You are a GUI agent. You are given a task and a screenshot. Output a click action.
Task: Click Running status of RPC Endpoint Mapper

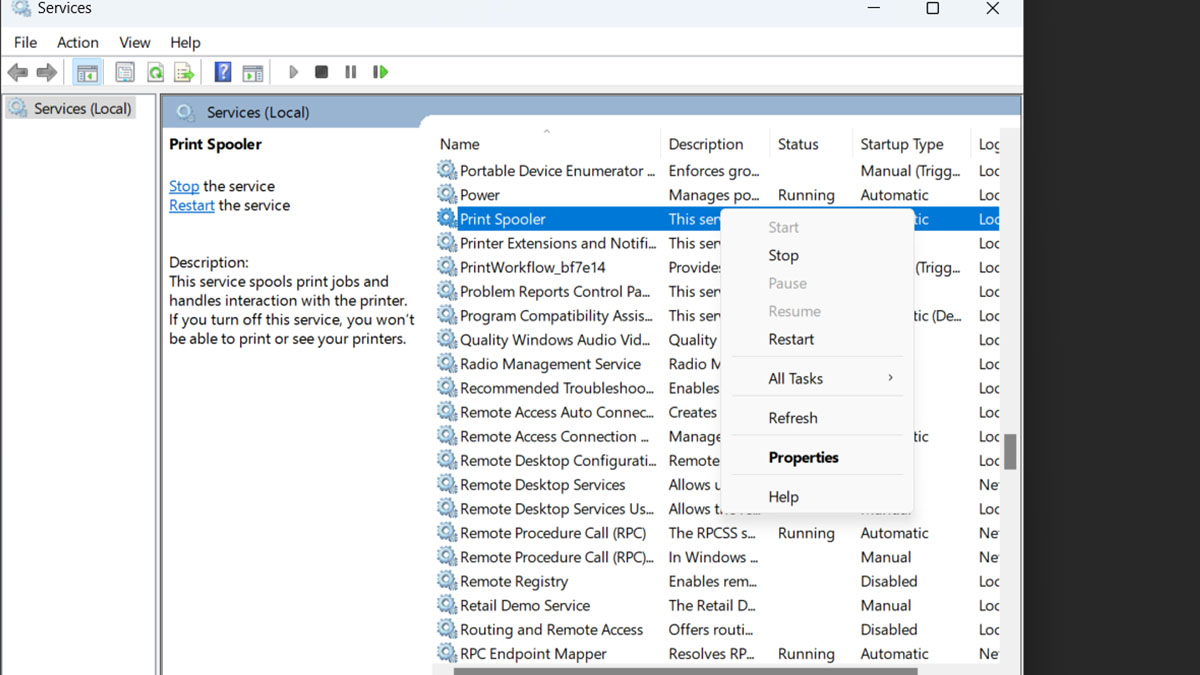click(x=806, y=654)
